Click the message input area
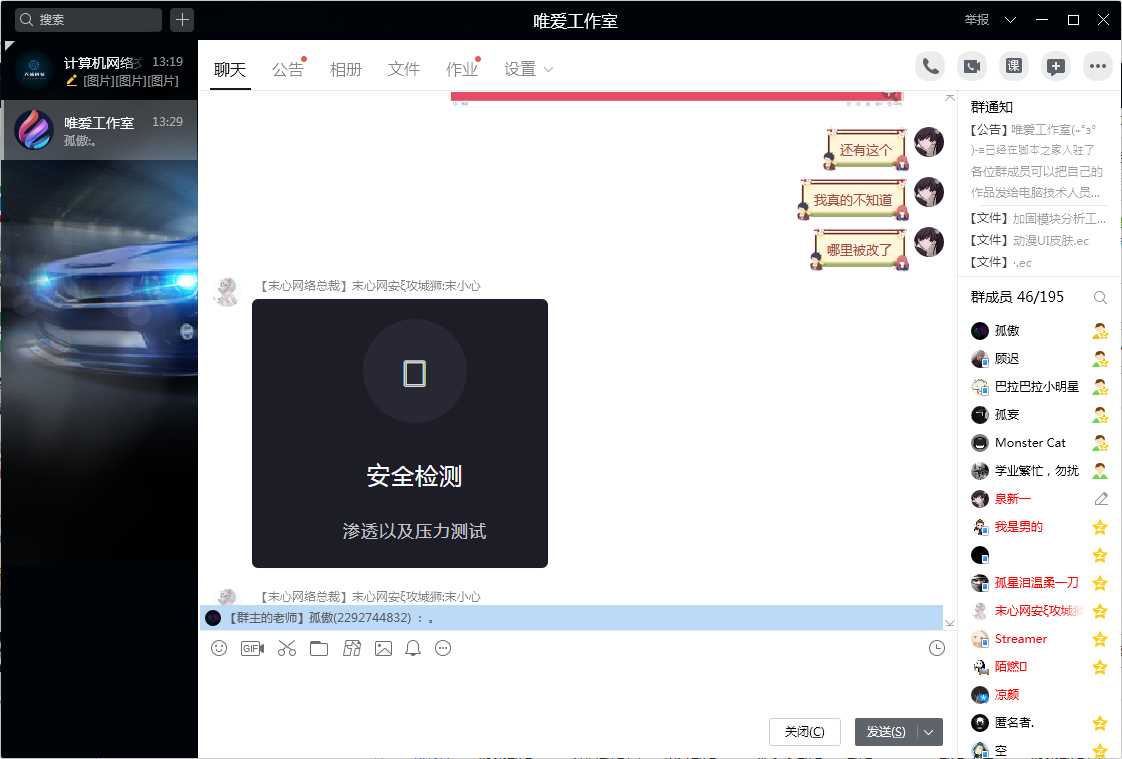Viewport: 1122px width, 759px height. pyautogui.click(x=576, y=687)
